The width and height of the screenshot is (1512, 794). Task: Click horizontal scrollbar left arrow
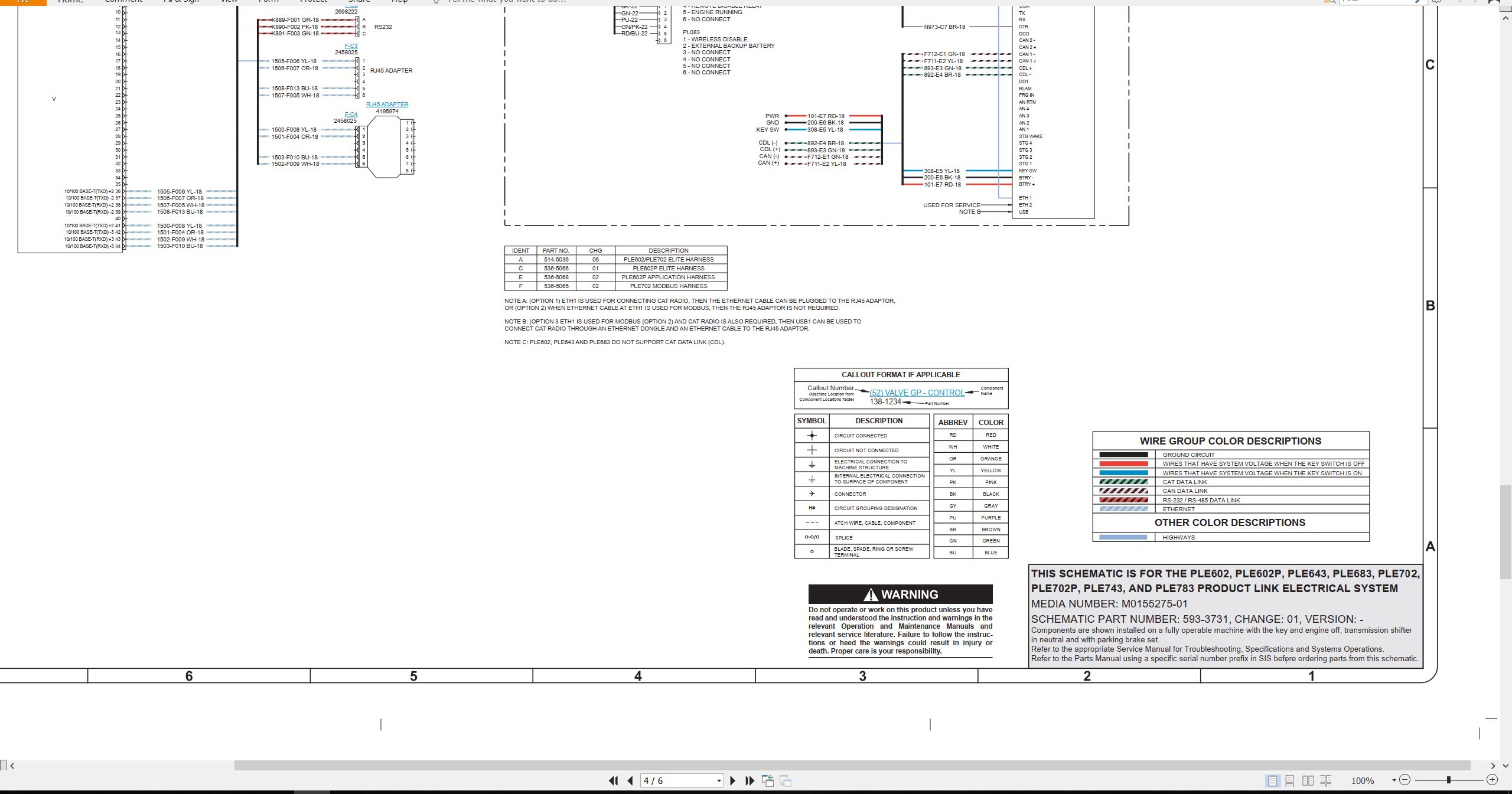point(12,766)
